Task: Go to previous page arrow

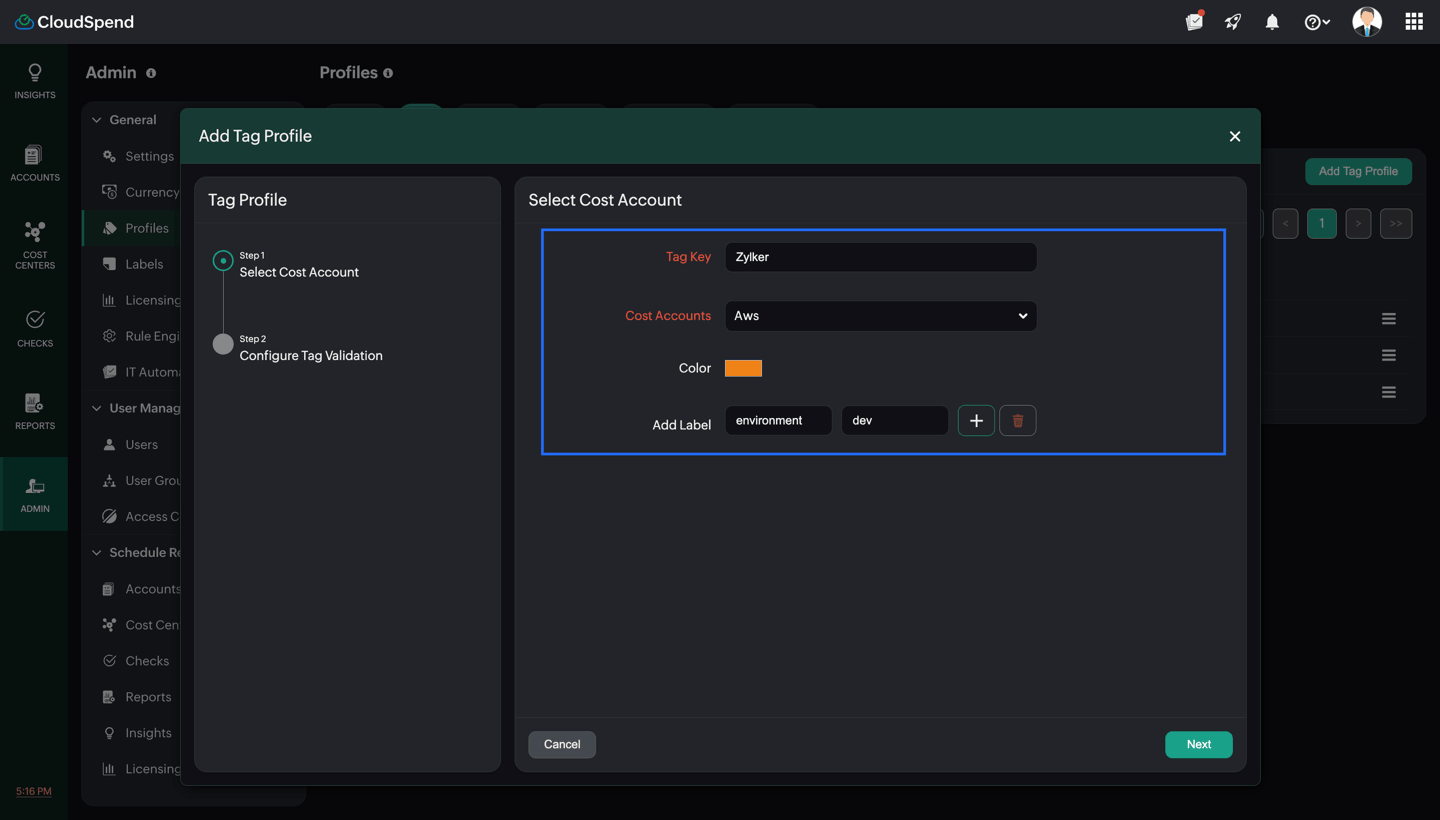Action: pos(1285,223)
